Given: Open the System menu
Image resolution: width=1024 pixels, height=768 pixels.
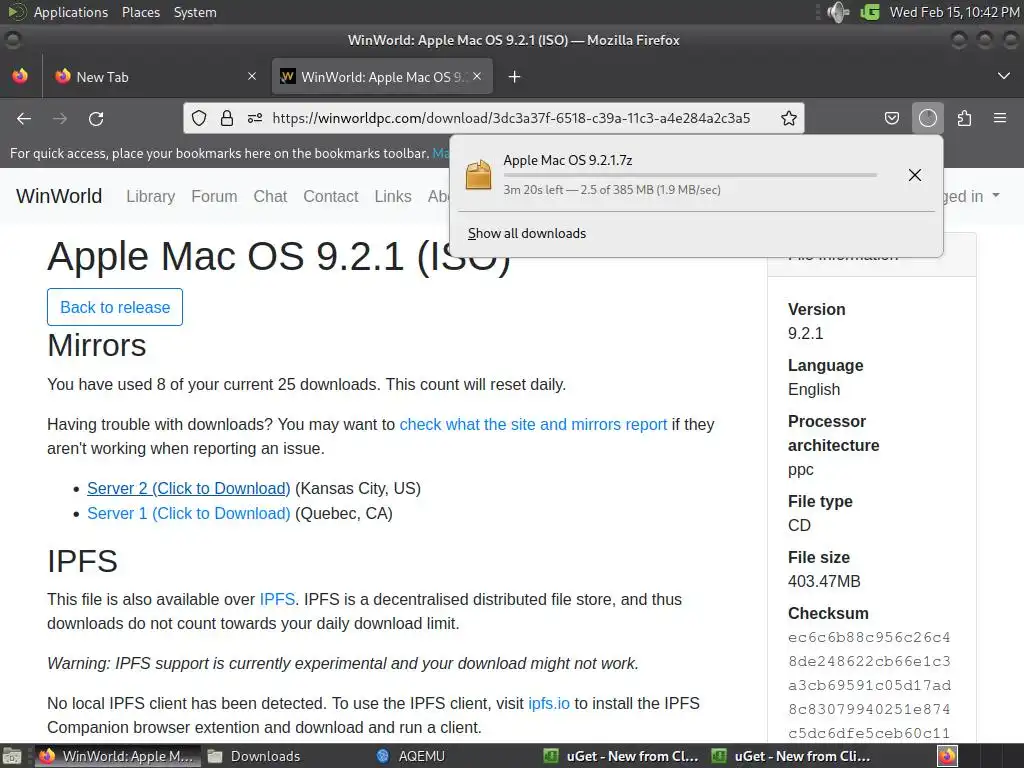Looking at the screenshot, I should (x=195, y=12).
